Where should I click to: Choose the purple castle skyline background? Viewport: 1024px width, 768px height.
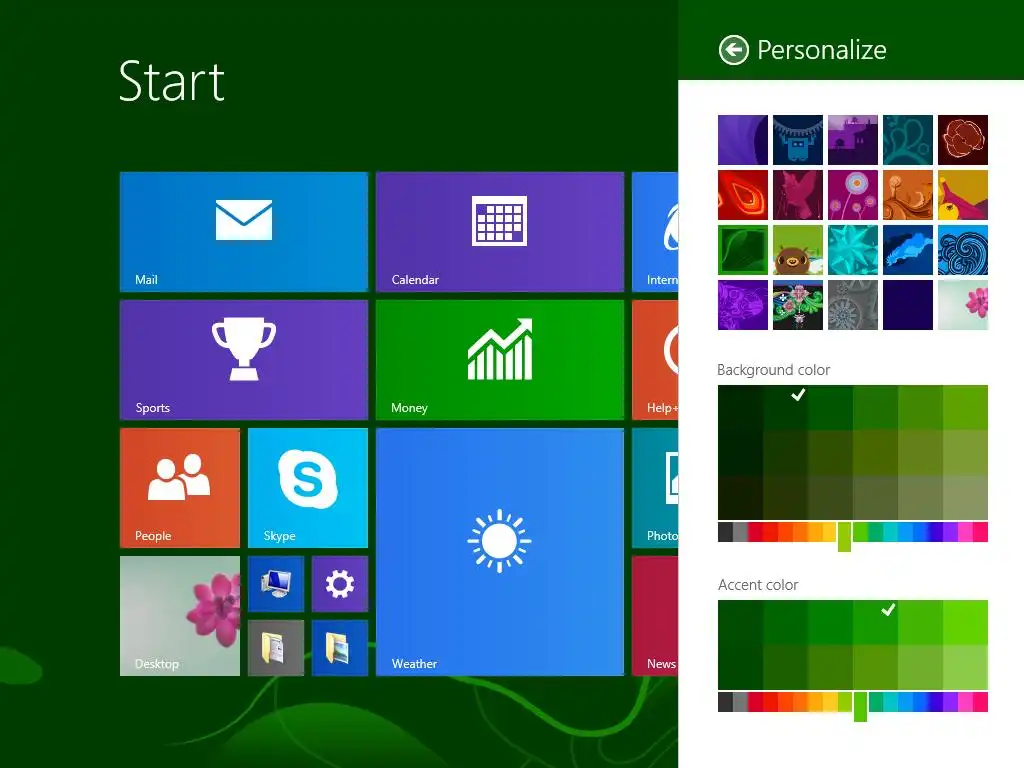click(853, 140)
